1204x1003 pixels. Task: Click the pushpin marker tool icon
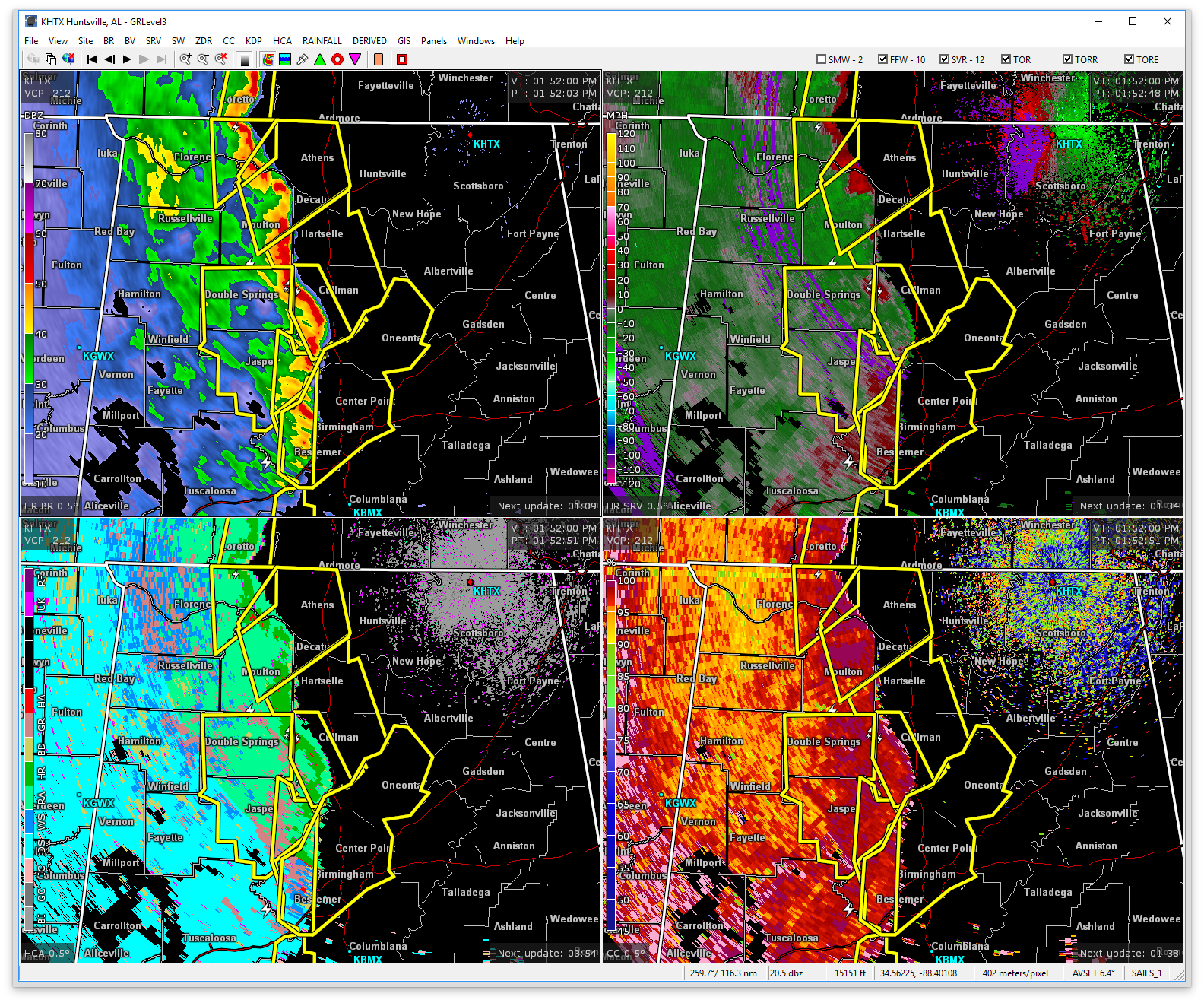pyautogui.click(x=303, y=59)
